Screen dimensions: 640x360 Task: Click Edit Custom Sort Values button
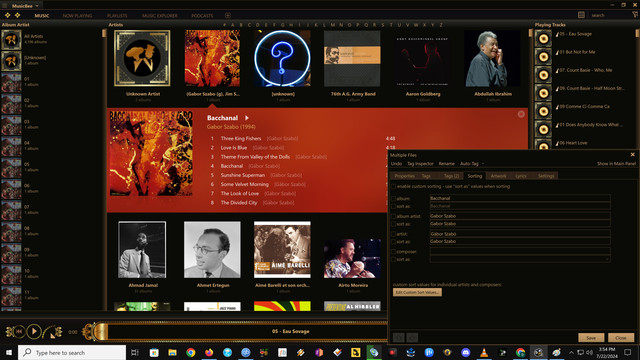[x=417, y=292]
